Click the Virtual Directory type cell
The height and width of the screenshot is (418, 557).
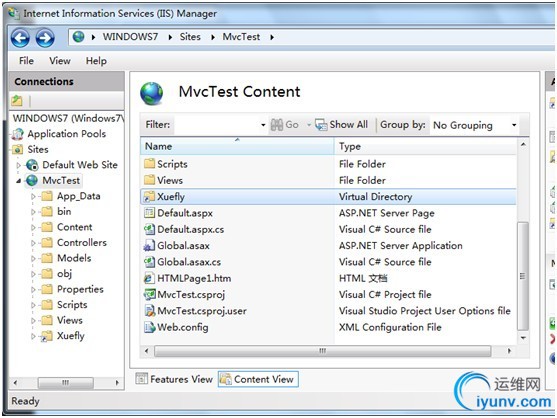(x=375, y=197)
